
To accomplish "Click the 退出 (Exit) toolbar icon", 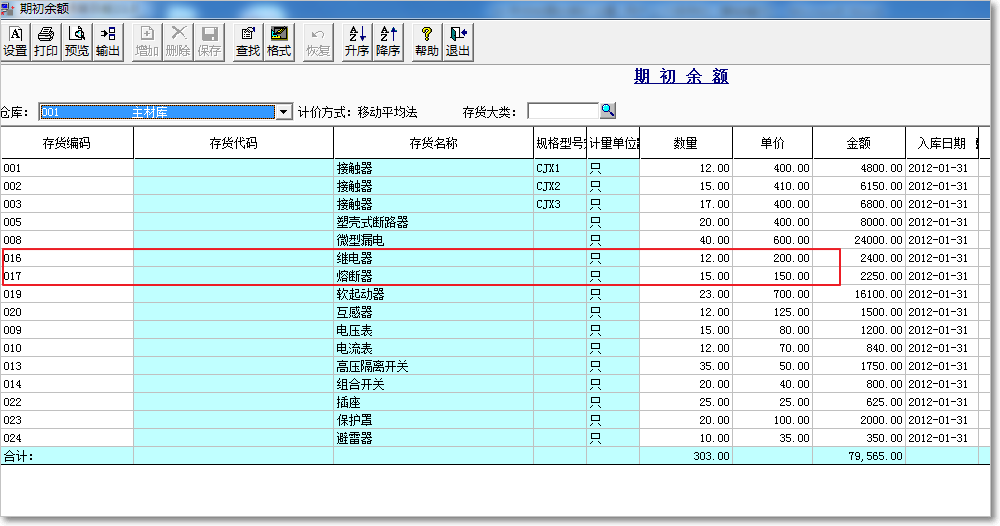I will click(458, 41).
